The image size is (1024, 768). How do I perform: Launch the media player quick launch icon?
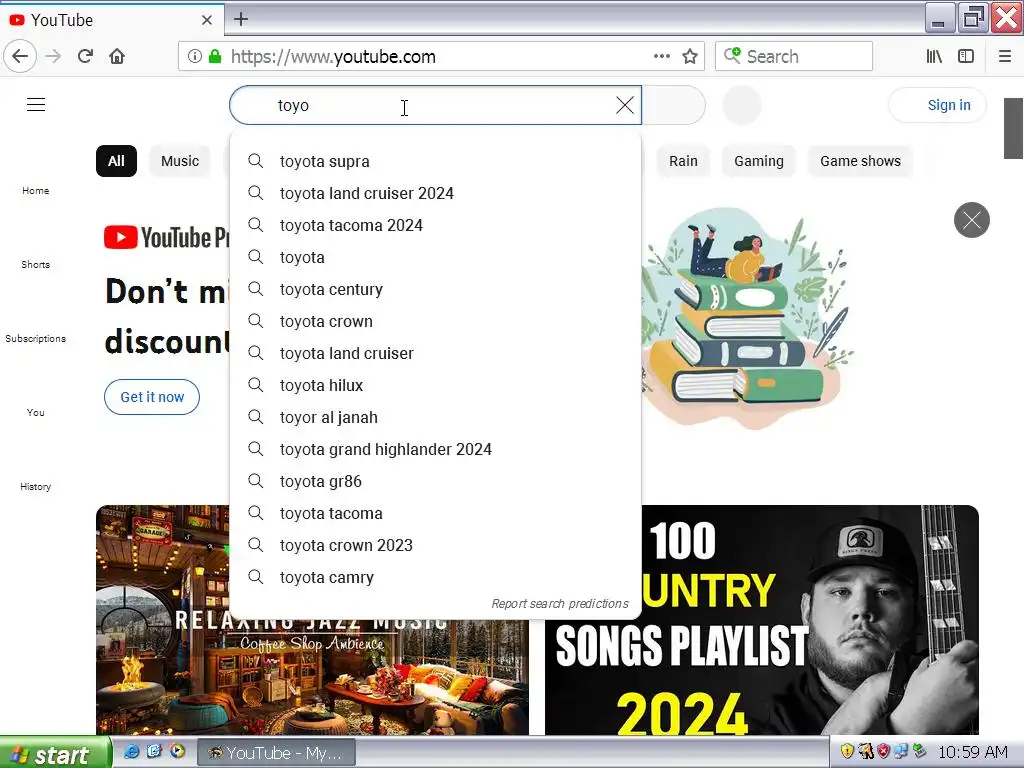pyautogui.click(x=177, y=752)
